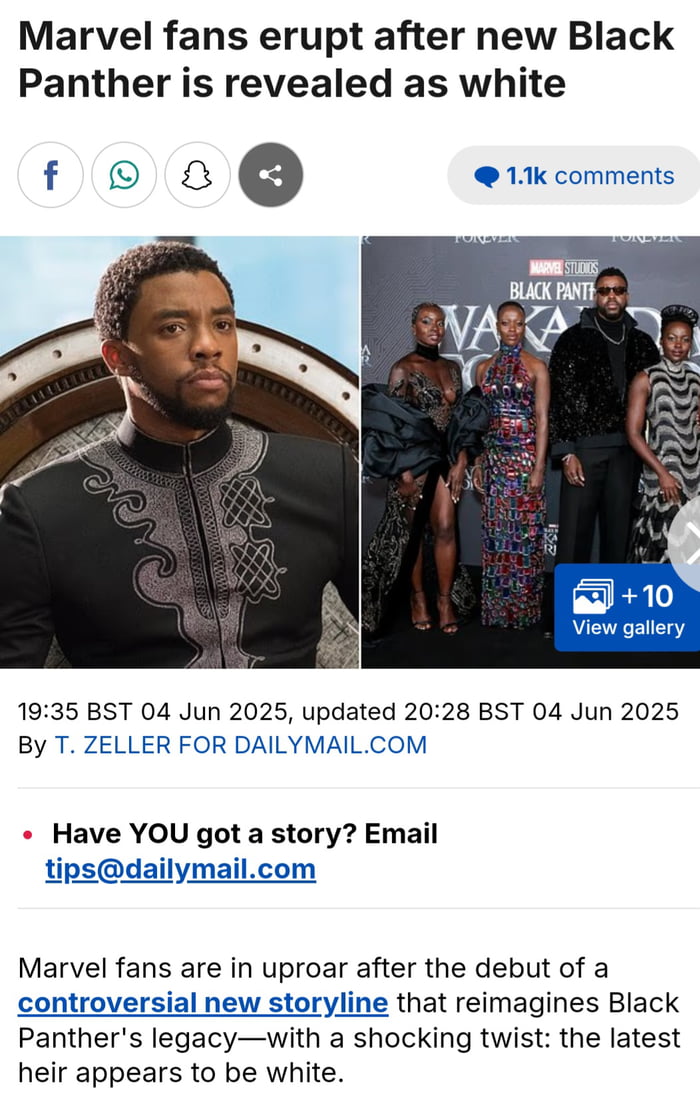Open the +10 View gallery button

(x=627, y=607)
